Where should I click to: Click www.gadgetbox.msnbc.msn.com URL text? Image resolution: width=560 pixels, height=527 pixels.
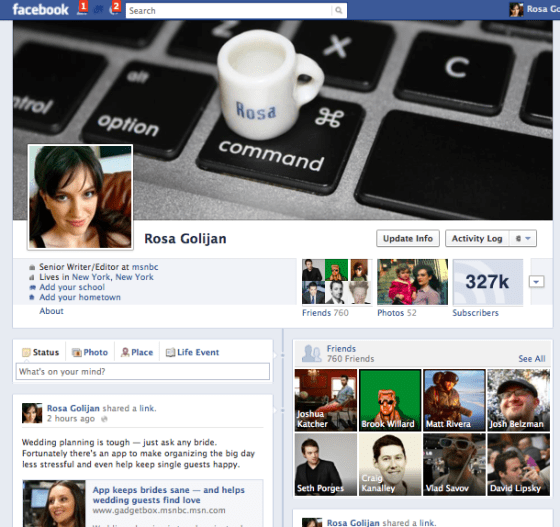[159, 511]
